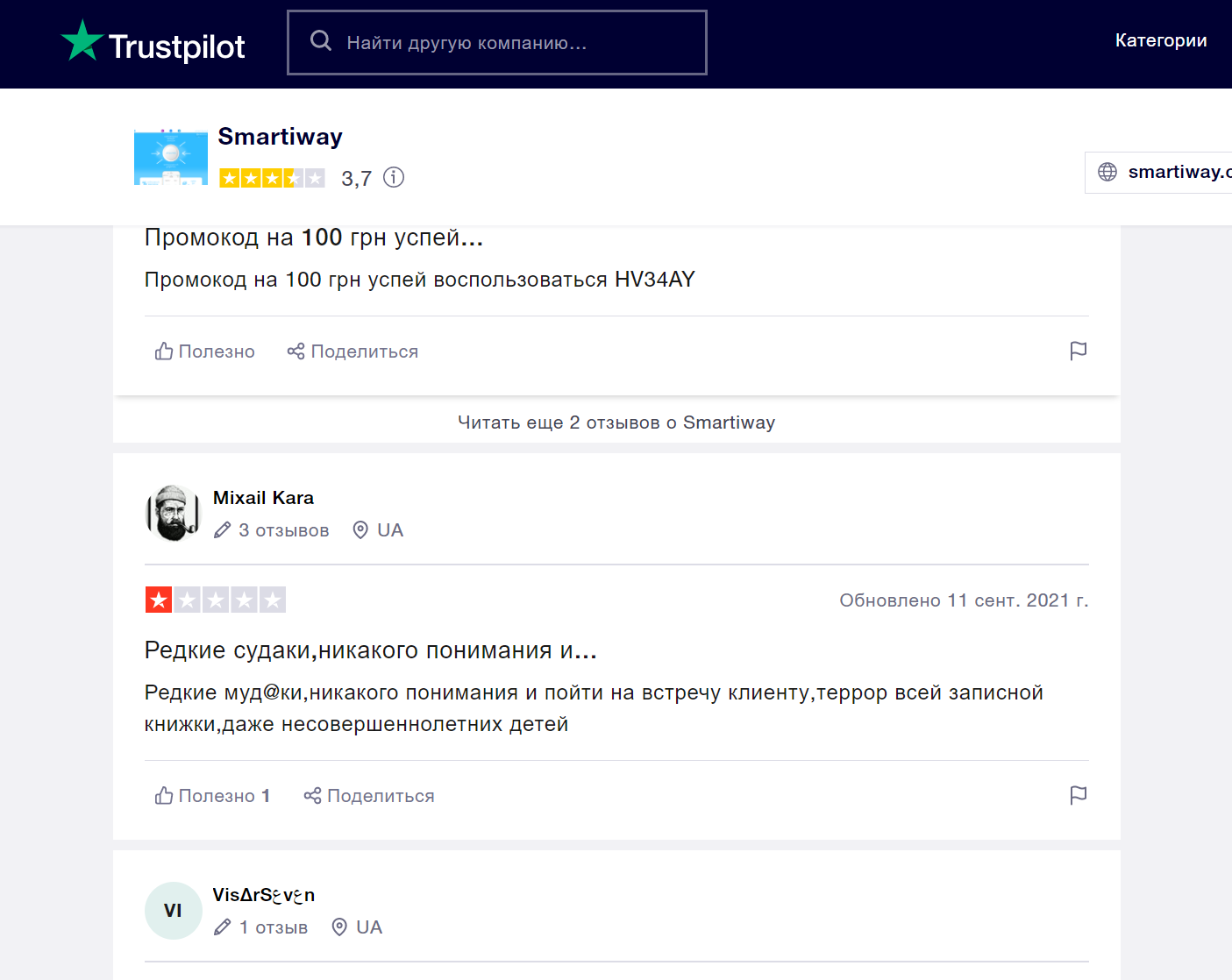Click the Smartiway star rating image
The image size is (1232, 980).
coord(272,178)
